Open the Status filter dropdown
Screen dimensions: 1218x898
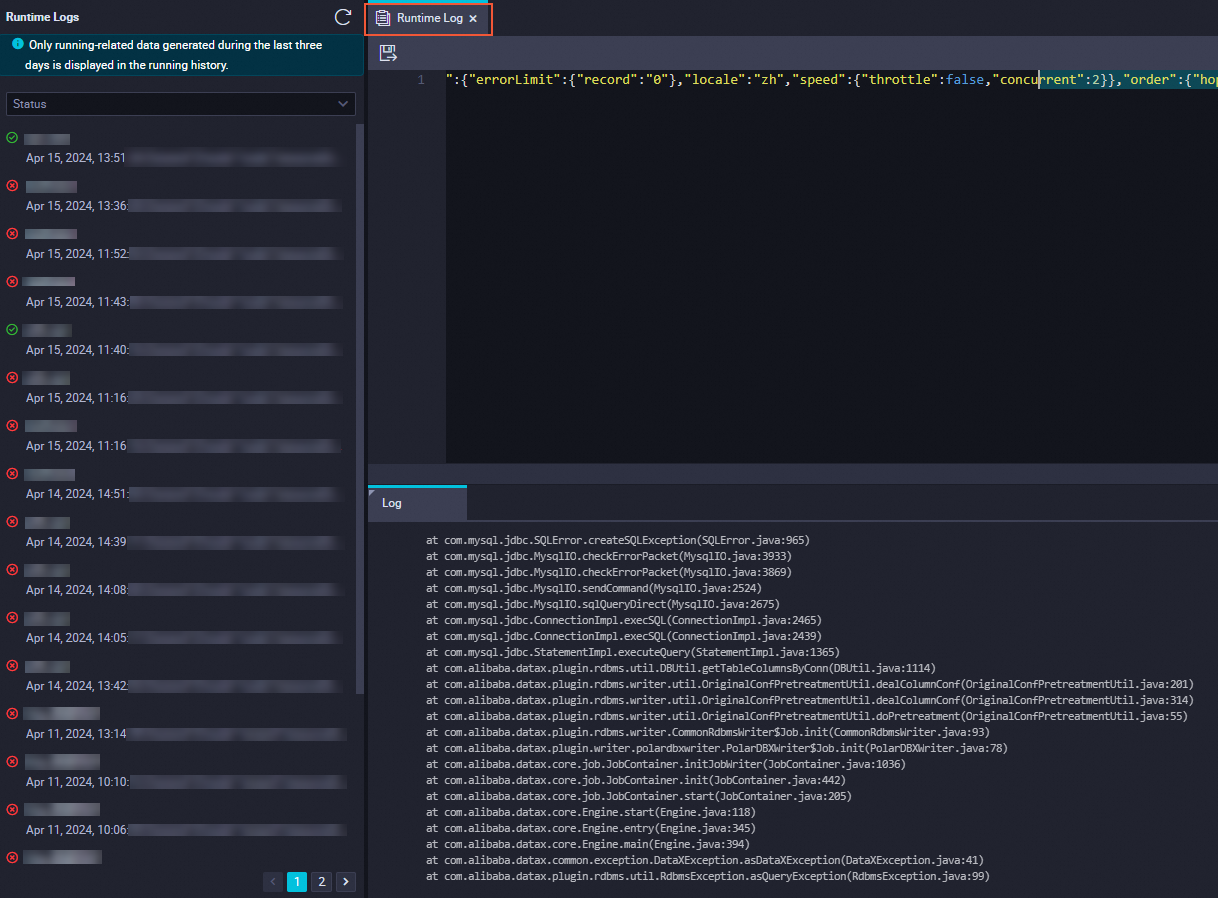pyautogui.click(x=180, y=104)
